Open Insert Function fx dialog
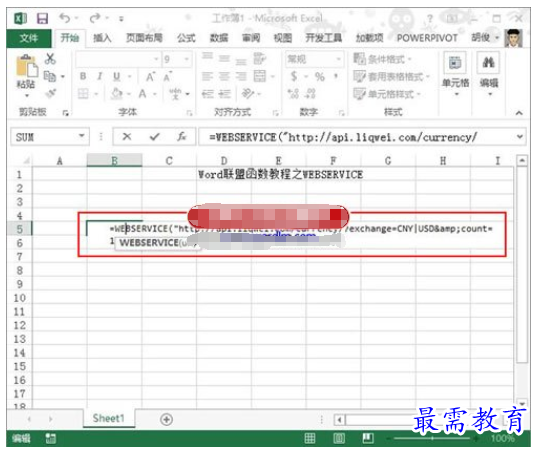 pos(182,136)
